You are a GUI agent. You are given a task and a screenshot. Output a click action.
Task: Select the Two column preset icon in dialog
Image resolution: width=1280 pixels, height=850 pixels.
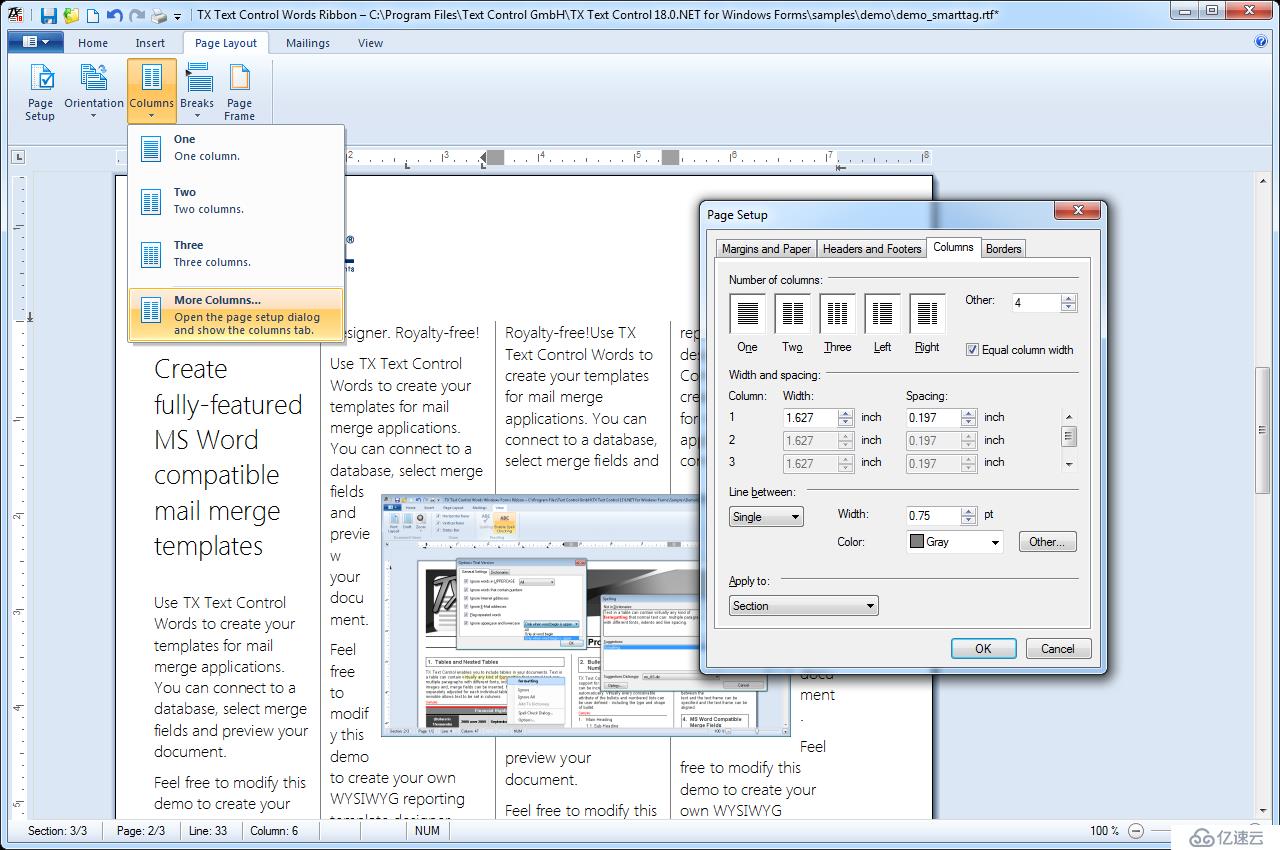(792, 314)
